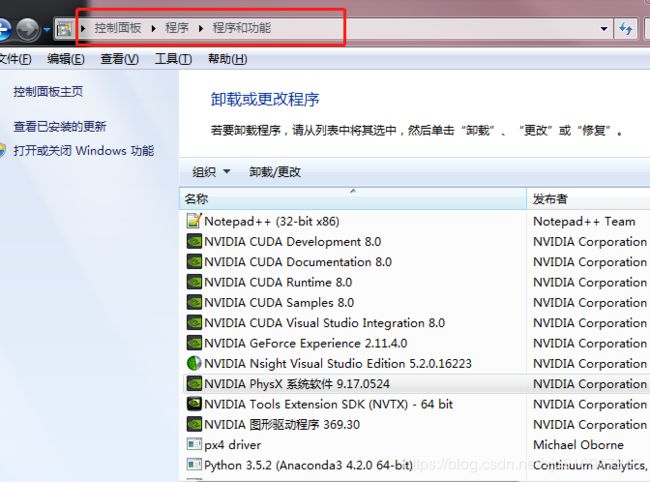
Task: Open the 组织 dropdown menu
Action: point(211,172)
